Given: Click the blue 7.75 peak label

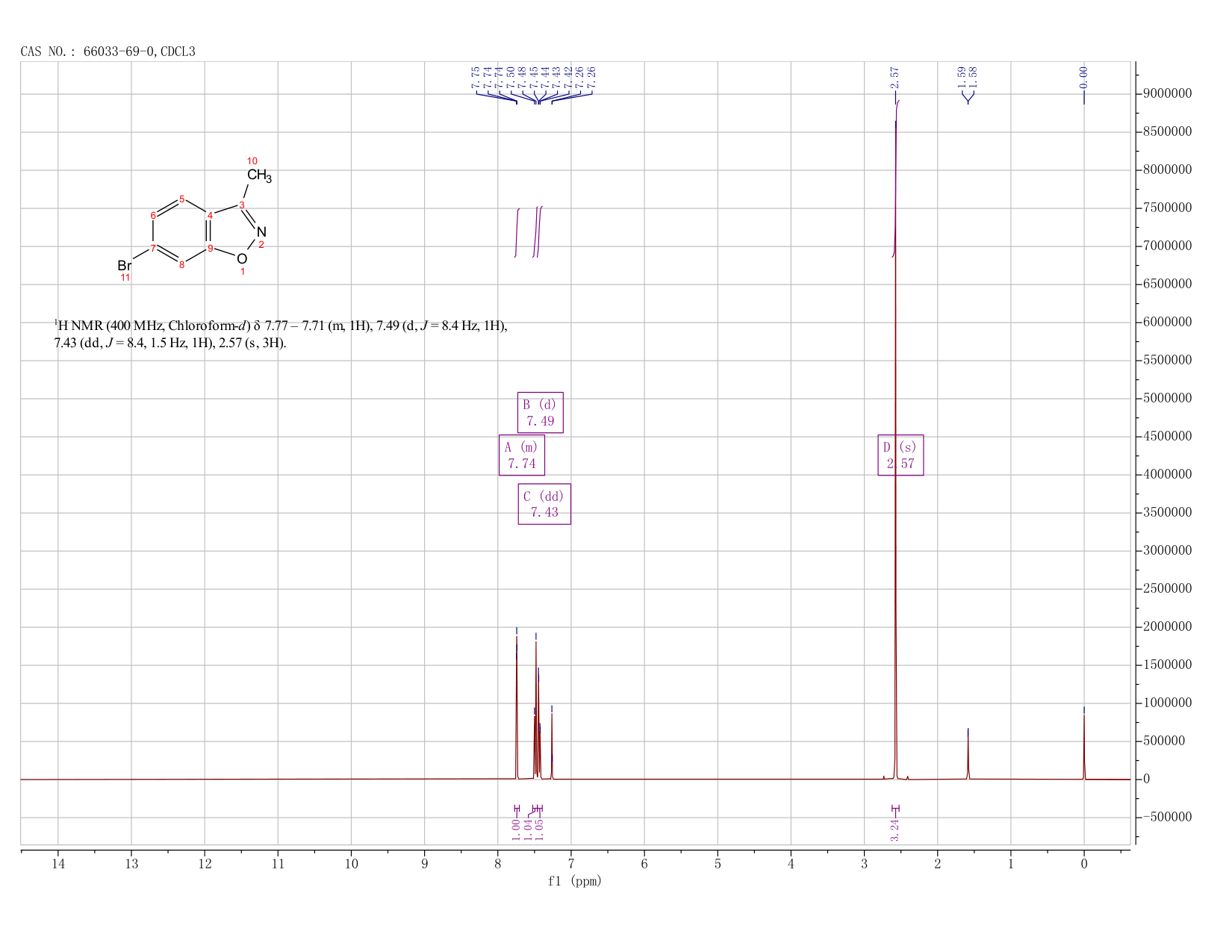Looking at the screenshot, I should tap(476, 76).
